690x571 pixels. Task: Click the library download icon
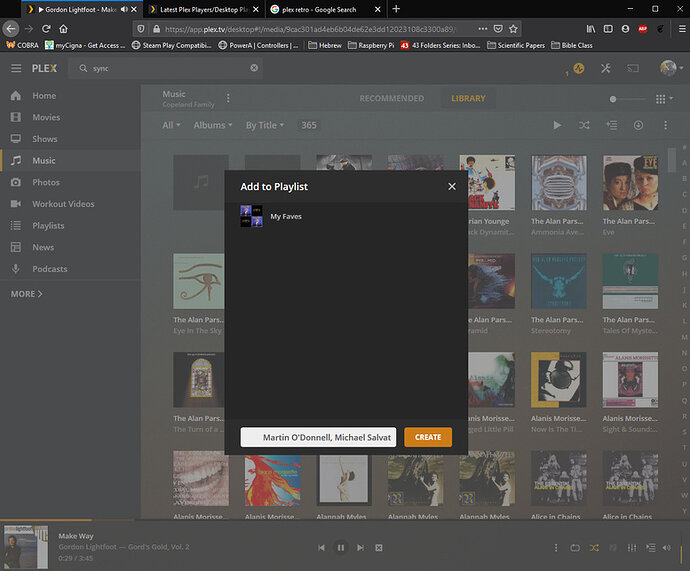[639, 125]
